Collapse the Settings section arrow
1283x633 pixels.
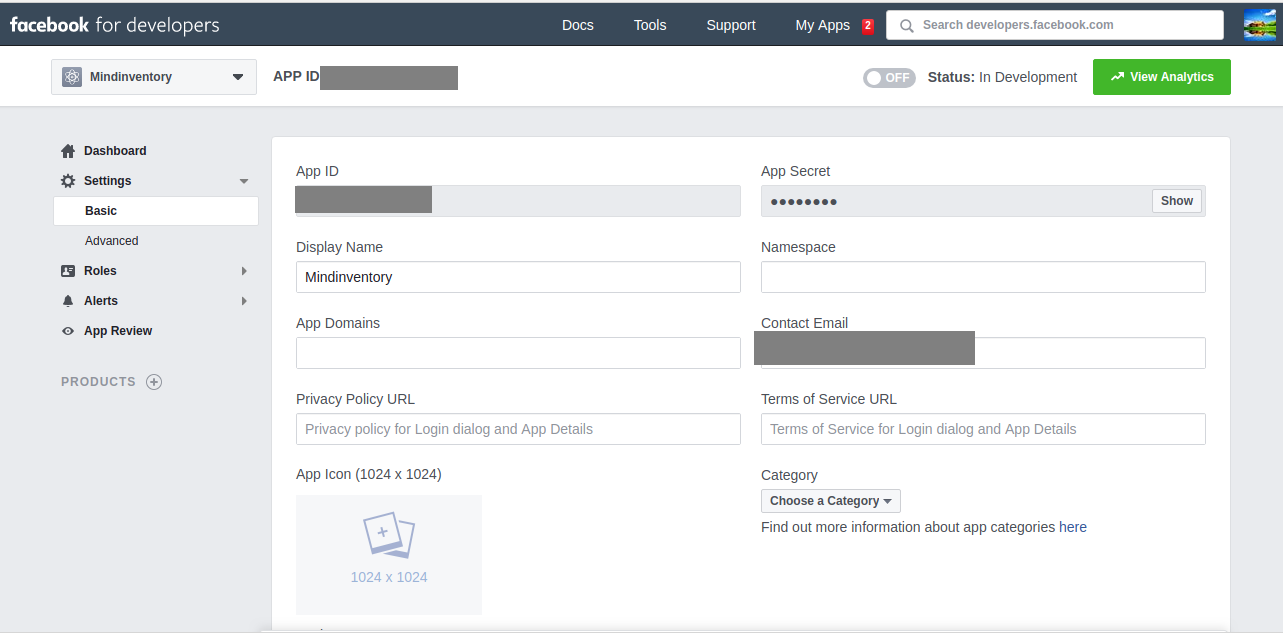click(244, 181)
